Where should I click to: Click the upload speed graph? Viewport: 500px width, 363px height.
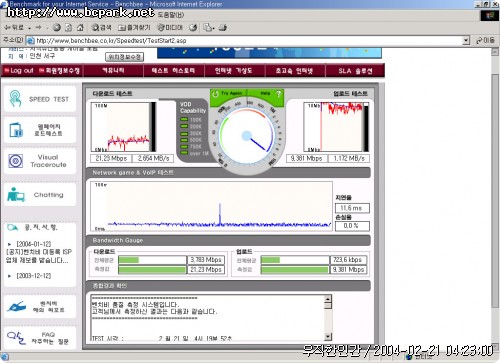point(336,127)
